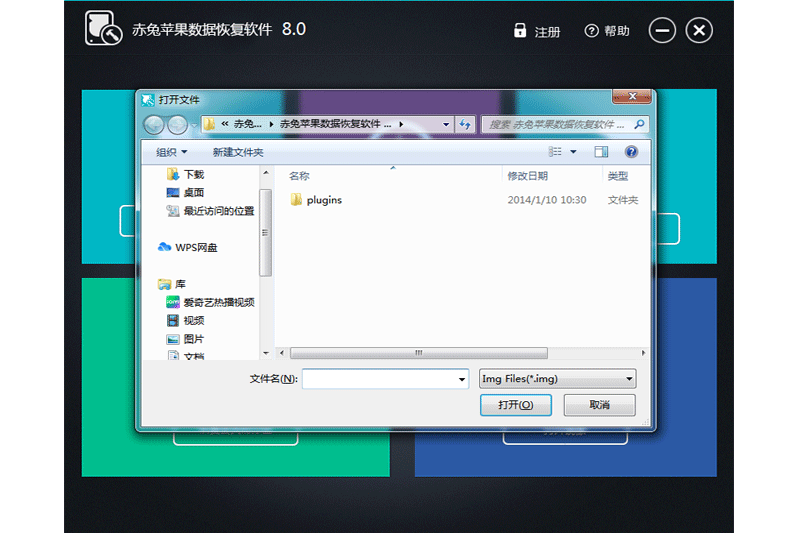800x533 pixels.
Task: Click the 取消 button
Action: tap(599, 405)
